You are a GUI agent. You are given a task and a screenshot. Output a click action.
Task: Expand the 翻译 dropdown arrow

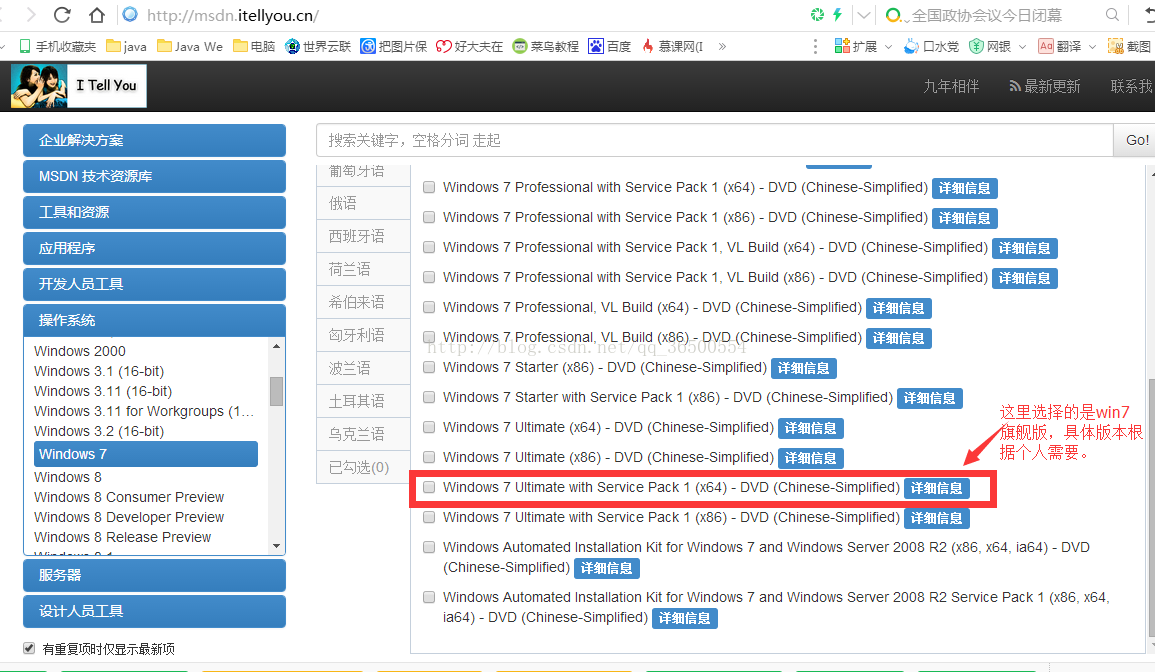1092,47
